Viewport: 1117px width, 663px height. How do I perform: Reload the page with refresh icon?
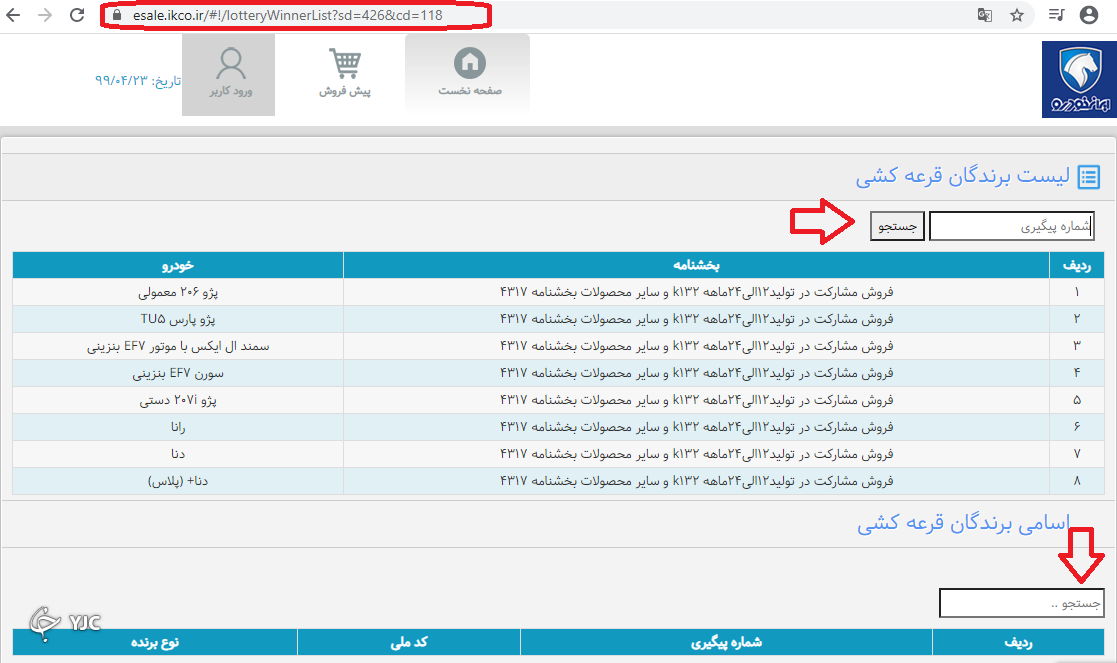(x=77, y=15)
